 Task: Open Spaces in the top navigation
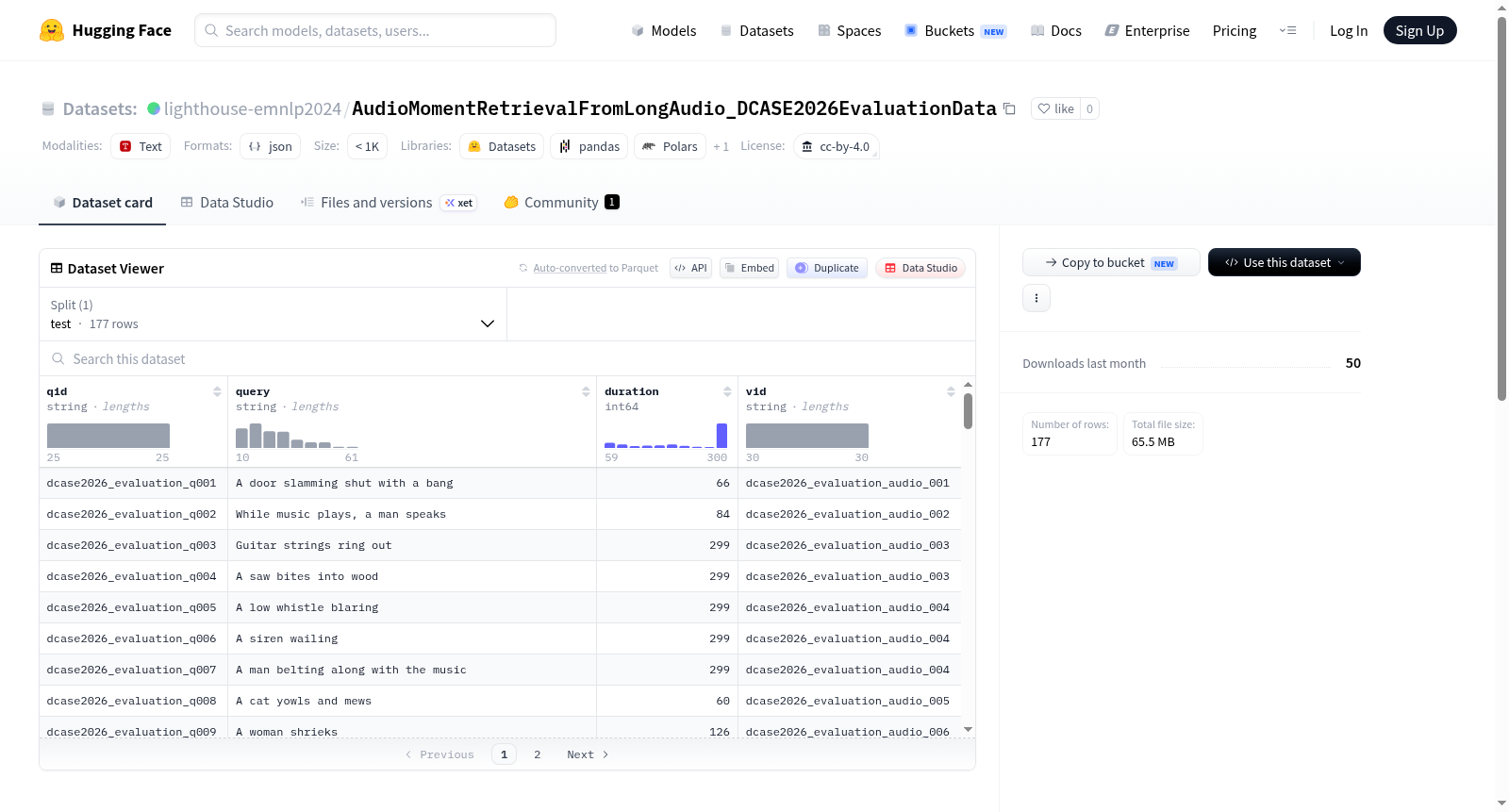click(x=849, y=30)
